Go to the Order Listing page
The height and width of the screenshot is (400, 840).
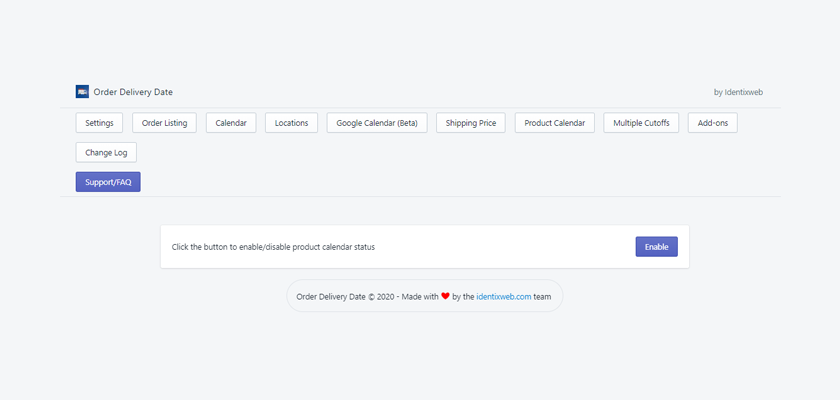pyautogui.click(x=164, y=123)
